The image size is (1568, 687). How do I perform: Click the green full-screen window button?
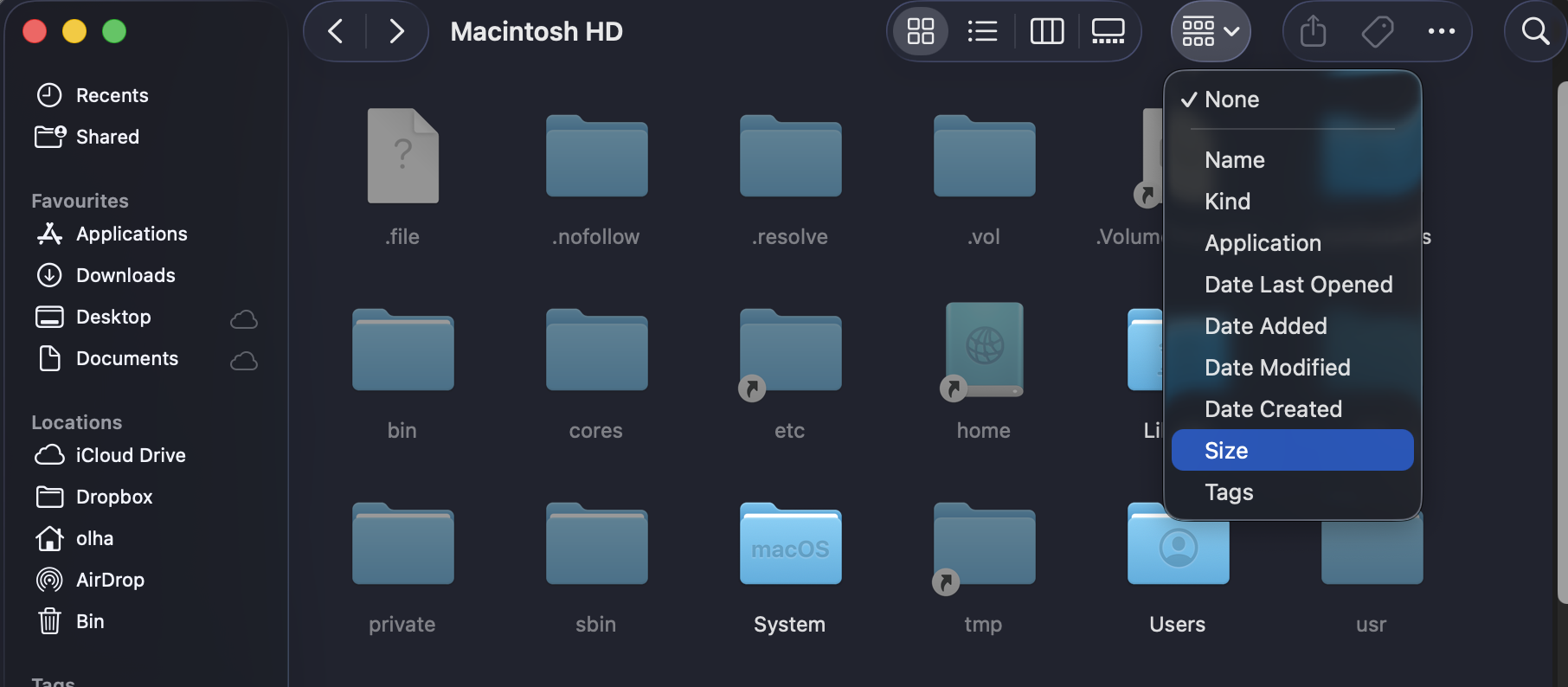114,31
